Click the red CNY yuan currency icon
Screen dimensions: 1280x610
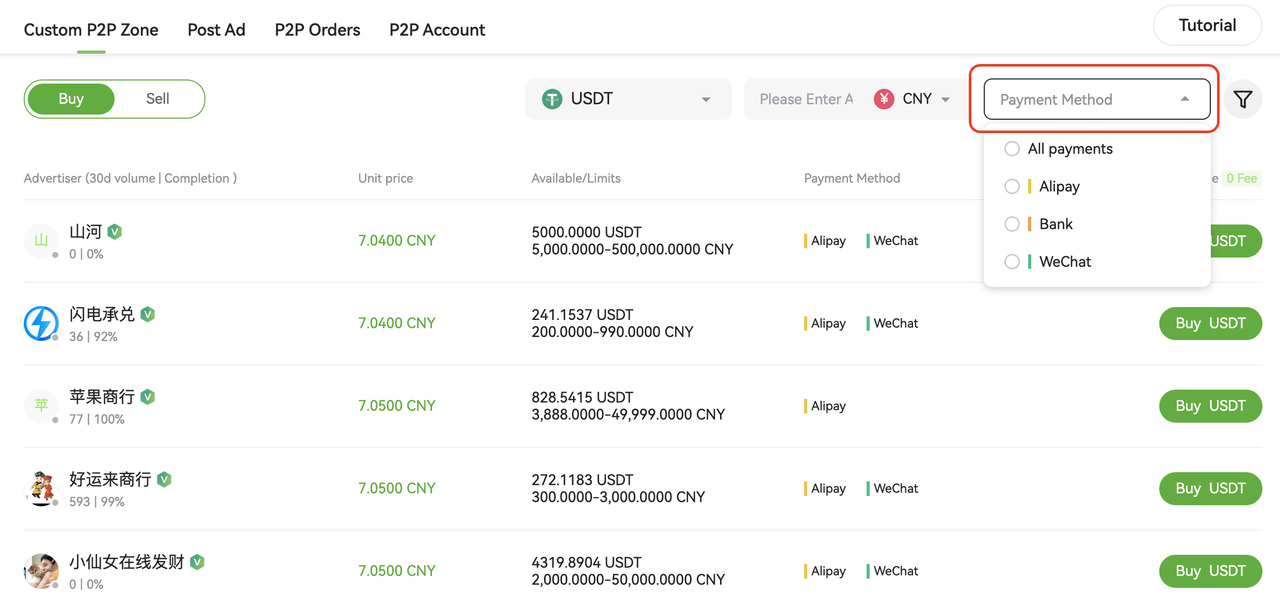coord(884,99)
